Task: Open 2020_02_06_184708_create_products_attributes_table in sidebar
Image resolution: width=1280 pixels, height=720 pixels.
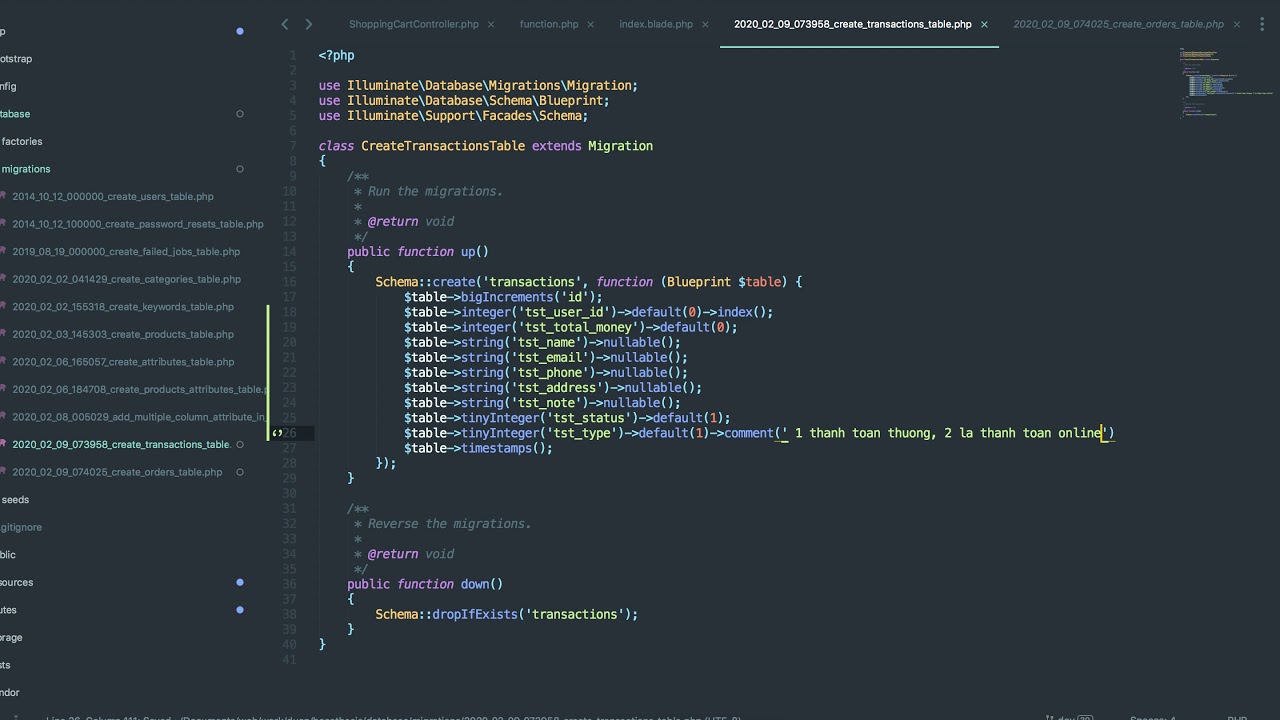Action: click(x=140, y=389)
